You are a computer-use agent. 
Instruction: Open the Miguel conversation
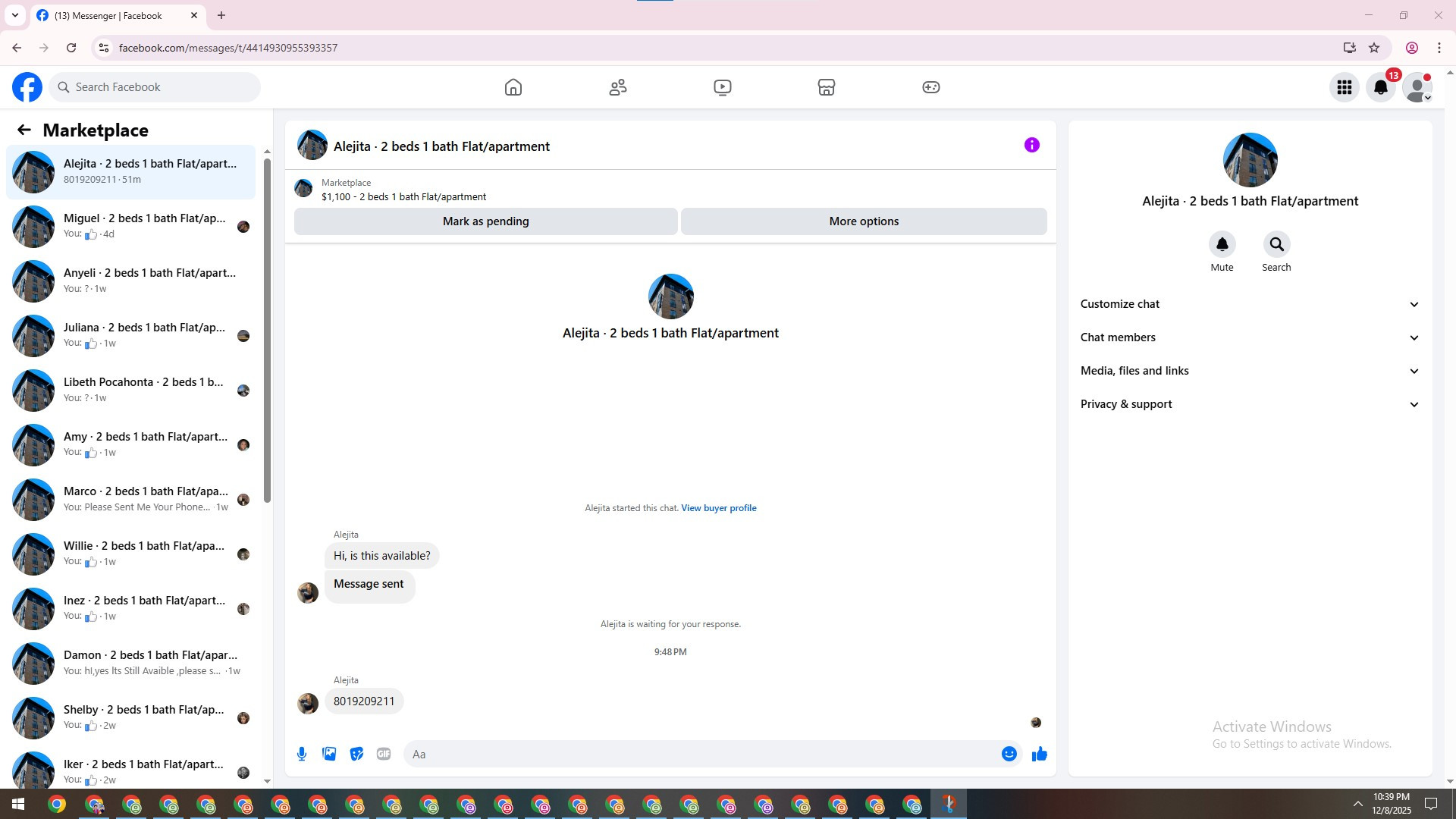130,227
